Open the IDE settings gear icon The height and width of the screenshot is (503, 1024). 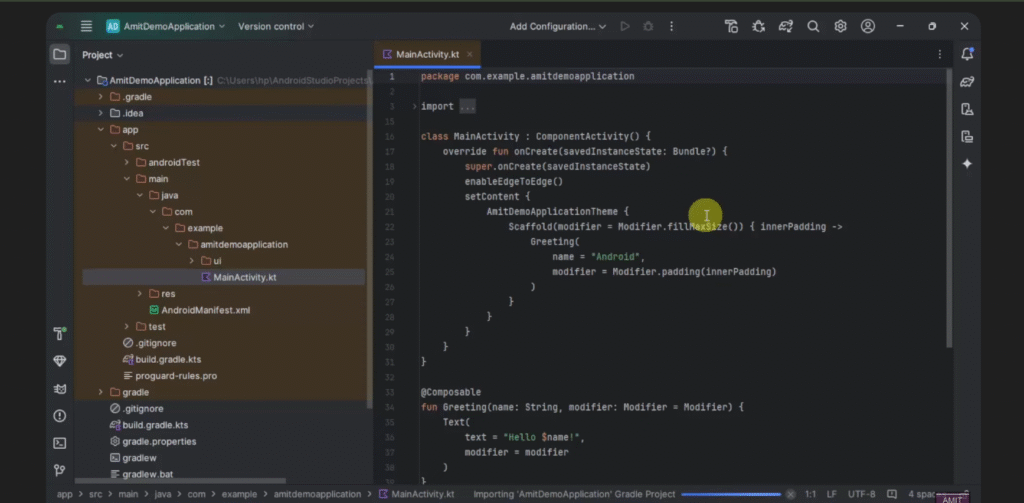point(840,26)
